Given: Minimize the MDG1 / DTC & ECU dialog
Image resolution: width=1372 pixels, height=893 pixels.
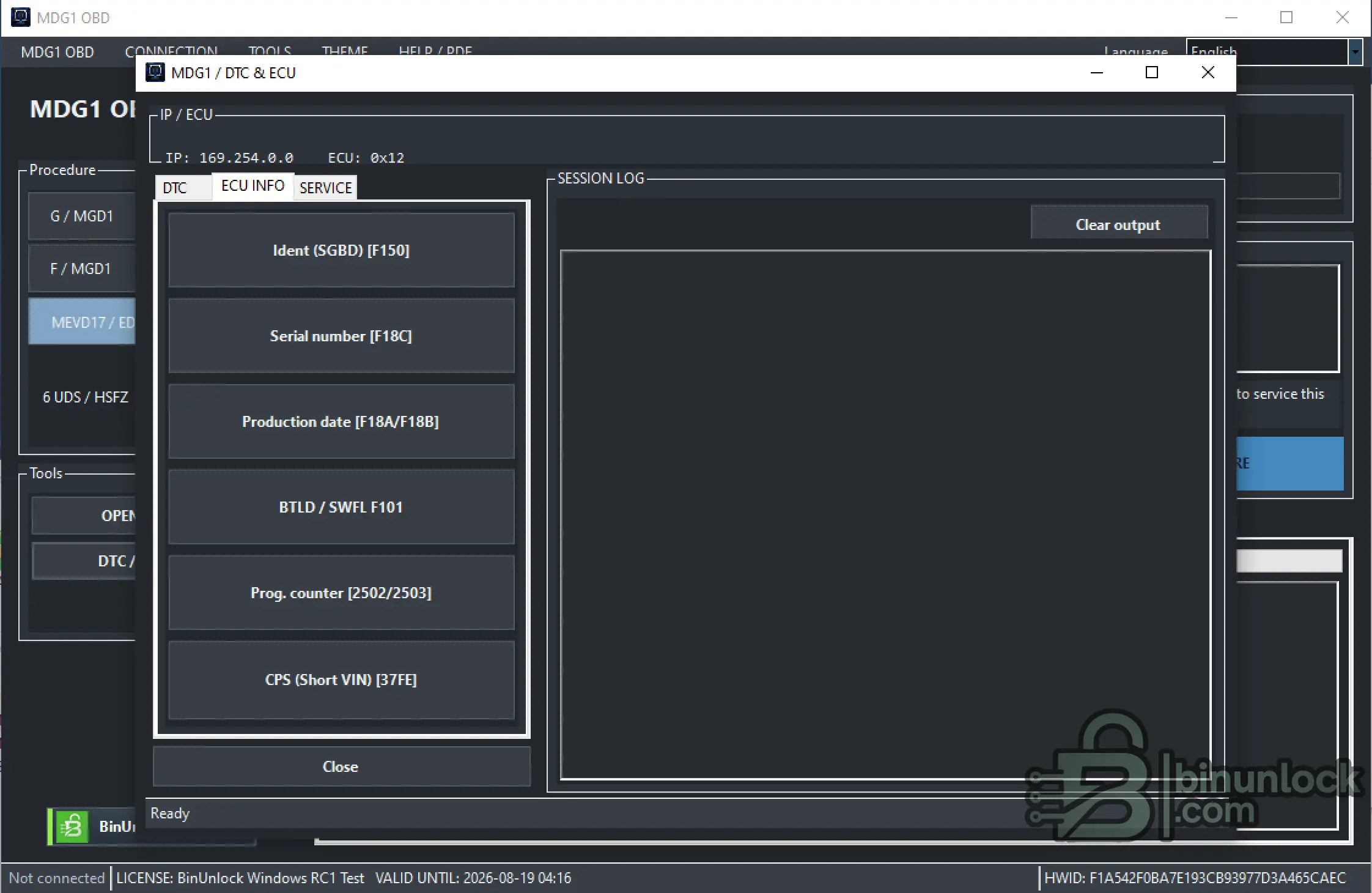Looking at the screenshot, I should 1097,73.
